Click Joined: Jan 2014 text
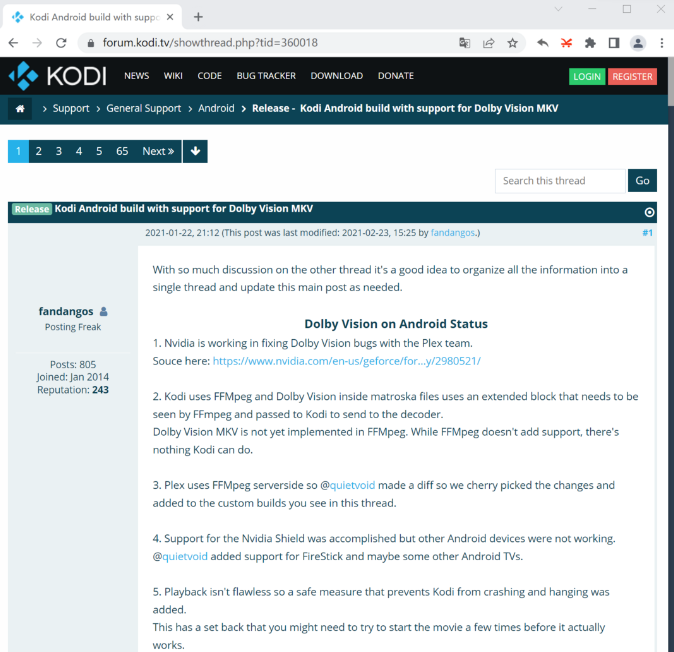The width and height of the screenshot is (674, 652). (x=73, y=377)
